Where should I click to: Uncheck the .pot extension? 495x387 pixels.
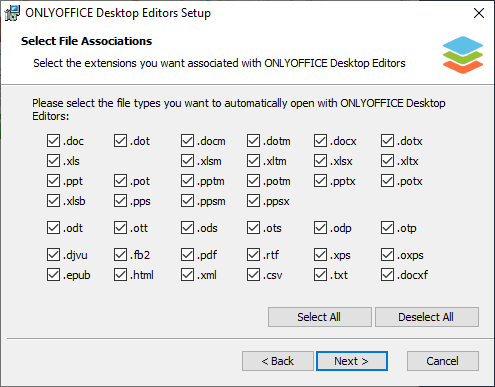[120, 181]
